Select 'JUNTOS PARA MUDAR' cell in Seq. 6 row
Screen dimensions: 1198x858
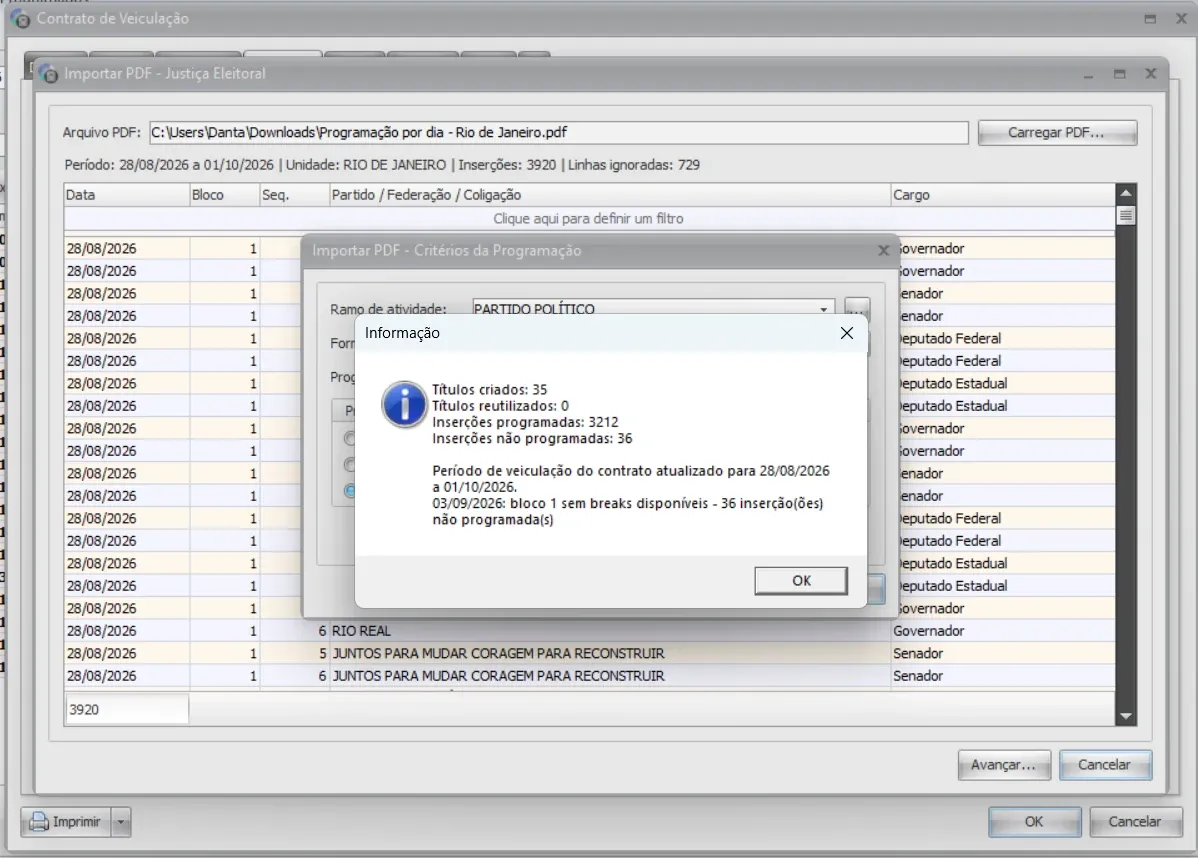click(x=610, y=676)
